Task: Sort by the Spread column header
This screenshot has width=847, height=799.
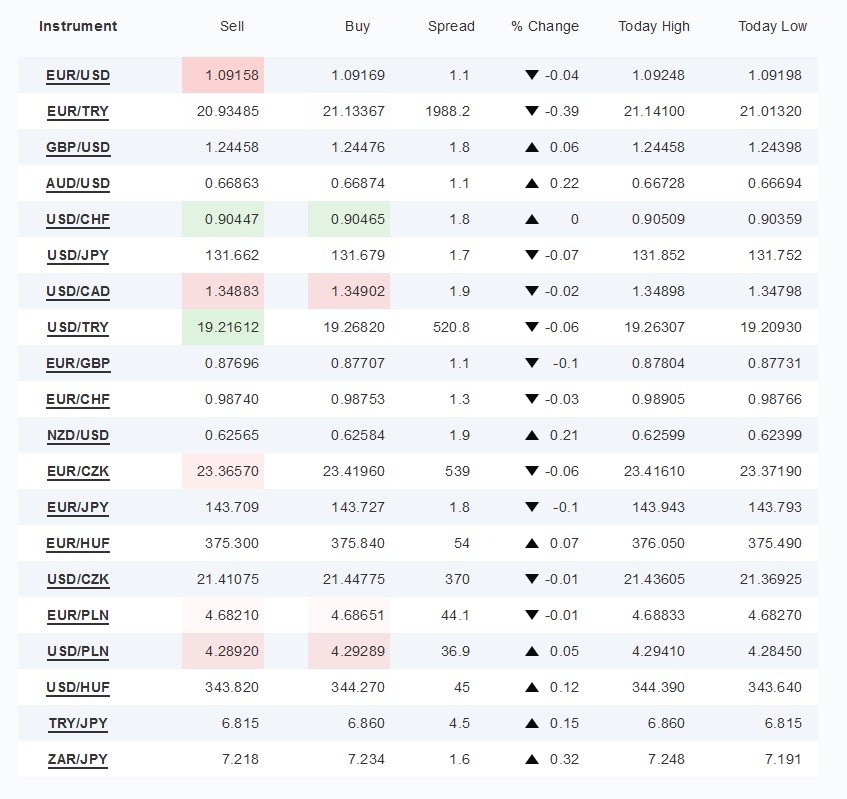Action: (451, 26)
